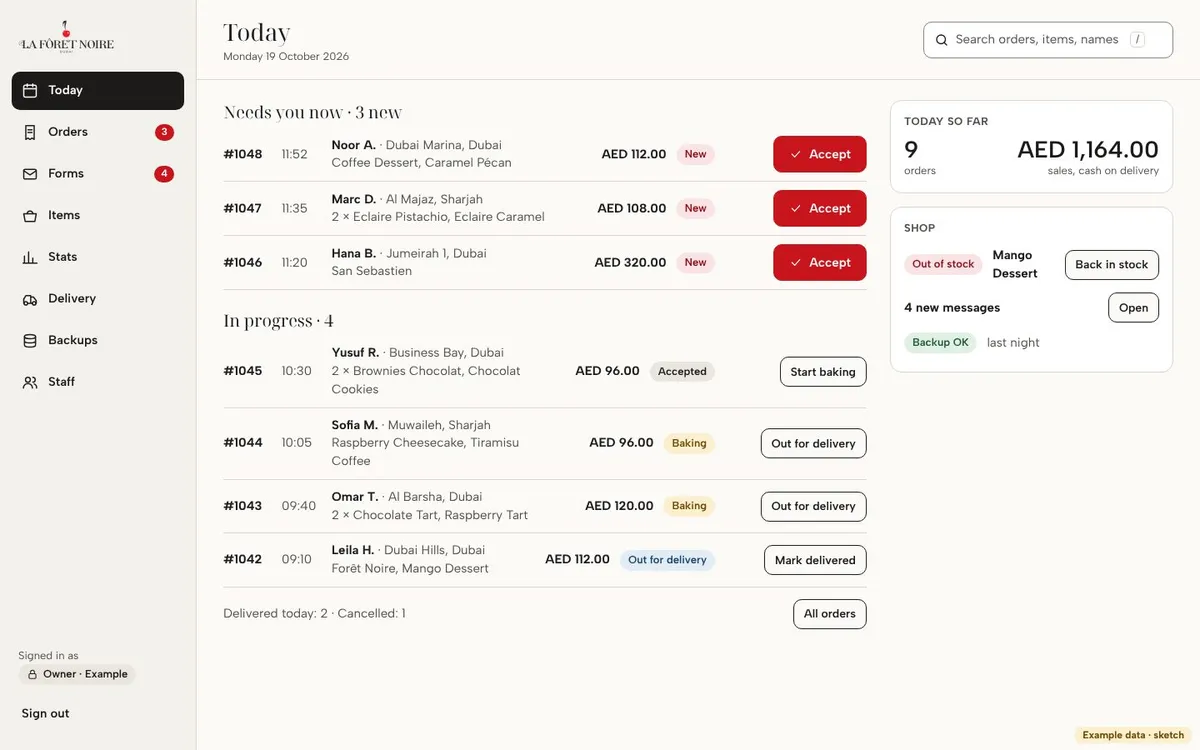Mark Mango Dessert back in stock
The image size is (1200, 750).
pos(1112,265)
